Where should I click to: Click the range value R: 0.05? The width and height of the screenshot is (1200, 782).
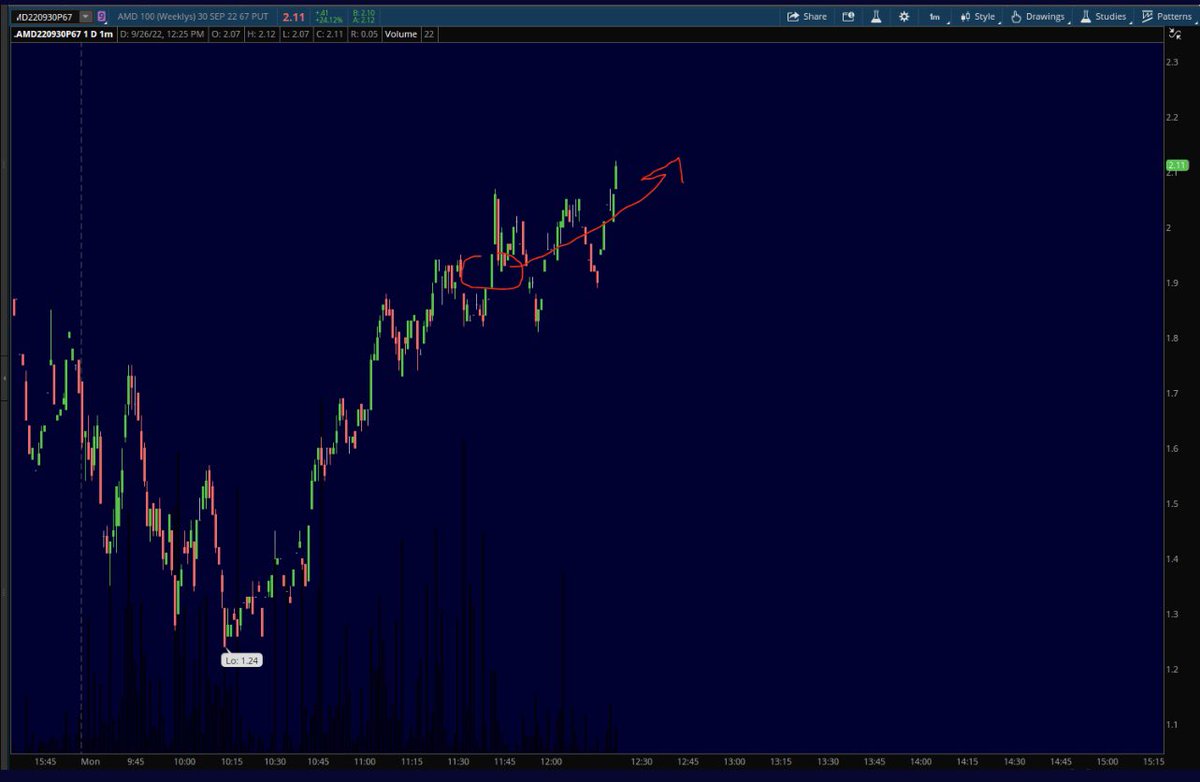coord(364,34)
